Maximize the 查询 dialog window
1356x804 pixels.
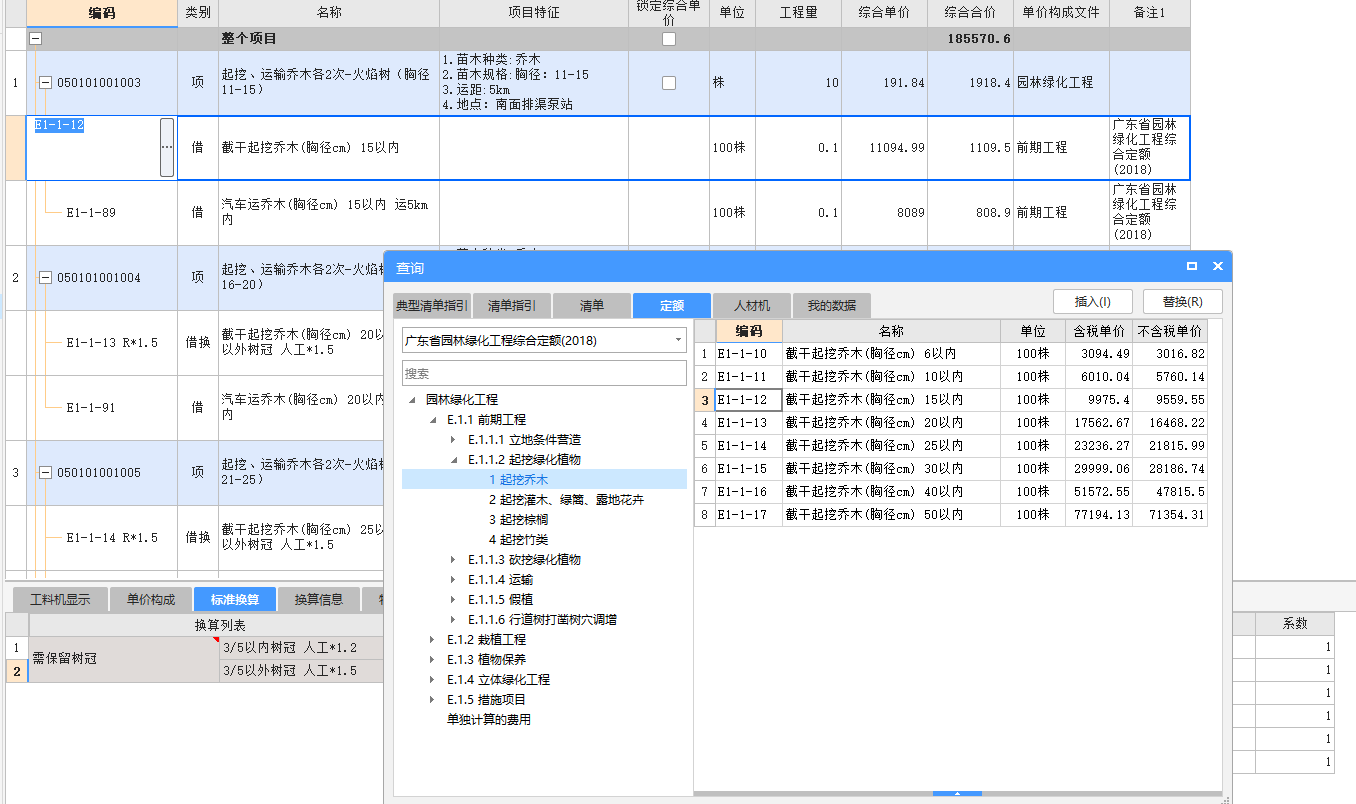pyautogui.click(x=1192, y=267)
